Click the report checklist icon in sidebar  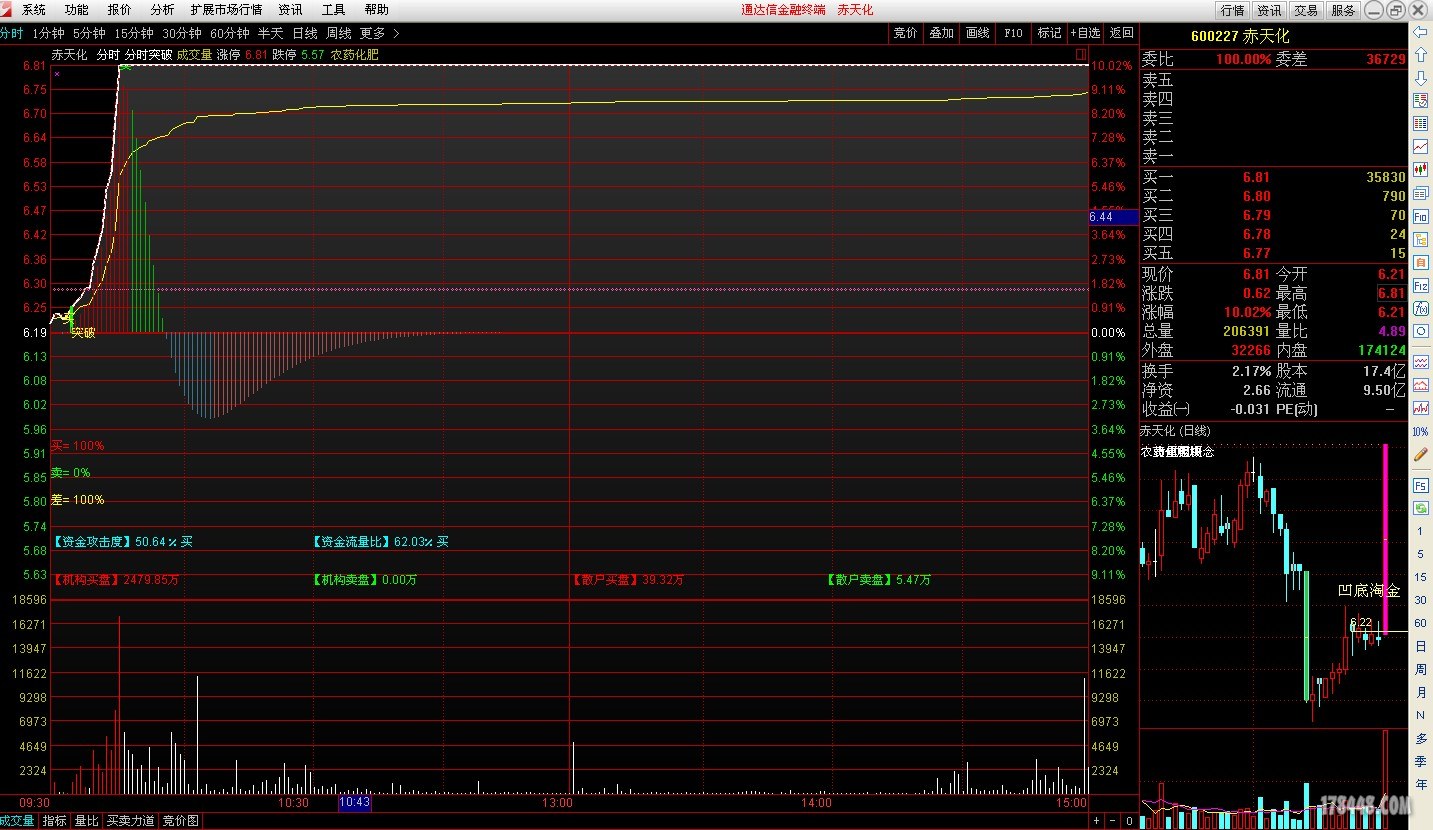tap(1420, 100)
